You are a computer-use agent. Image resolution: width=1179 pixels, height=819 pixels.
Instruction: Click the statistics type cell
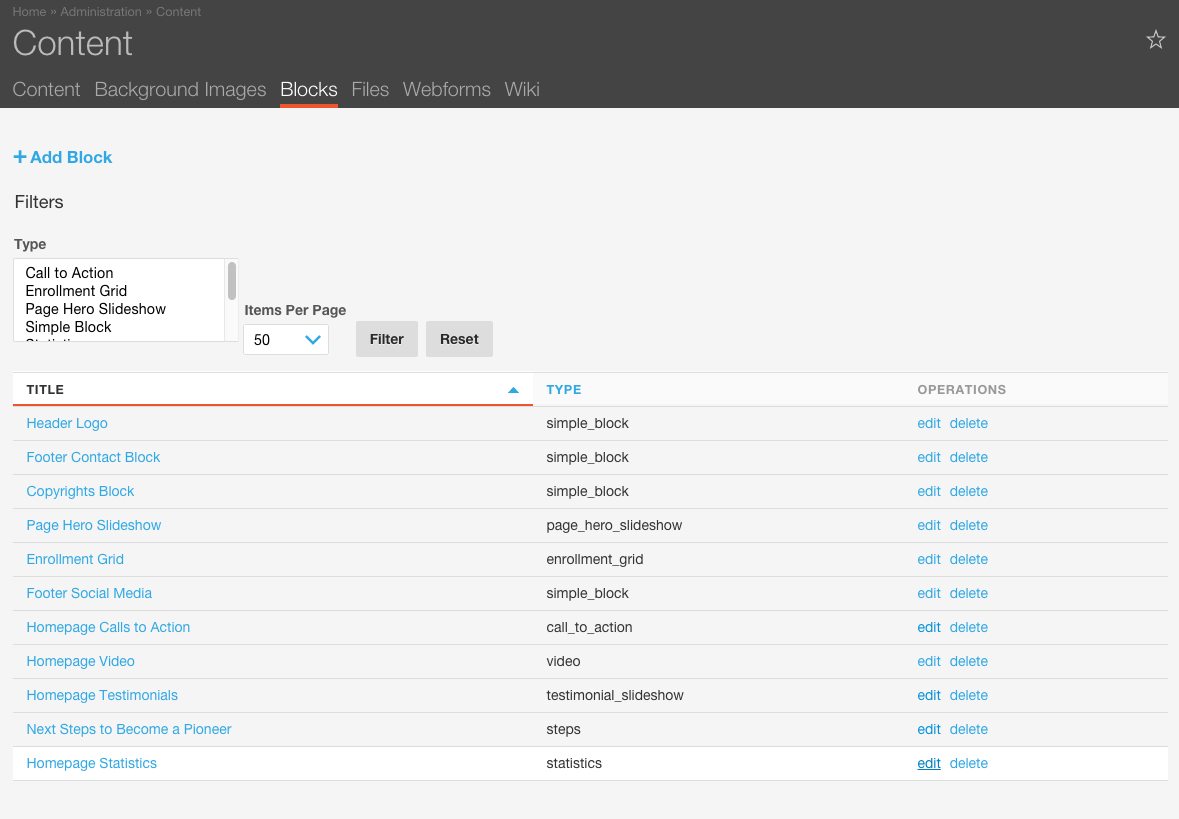574,763
